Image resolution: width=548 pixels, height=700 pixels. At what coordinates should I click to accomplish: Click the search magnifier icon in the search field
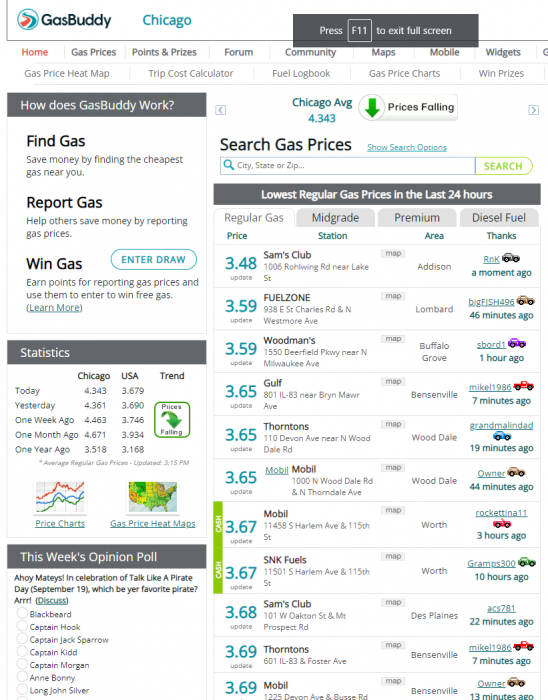coord(228,165)
